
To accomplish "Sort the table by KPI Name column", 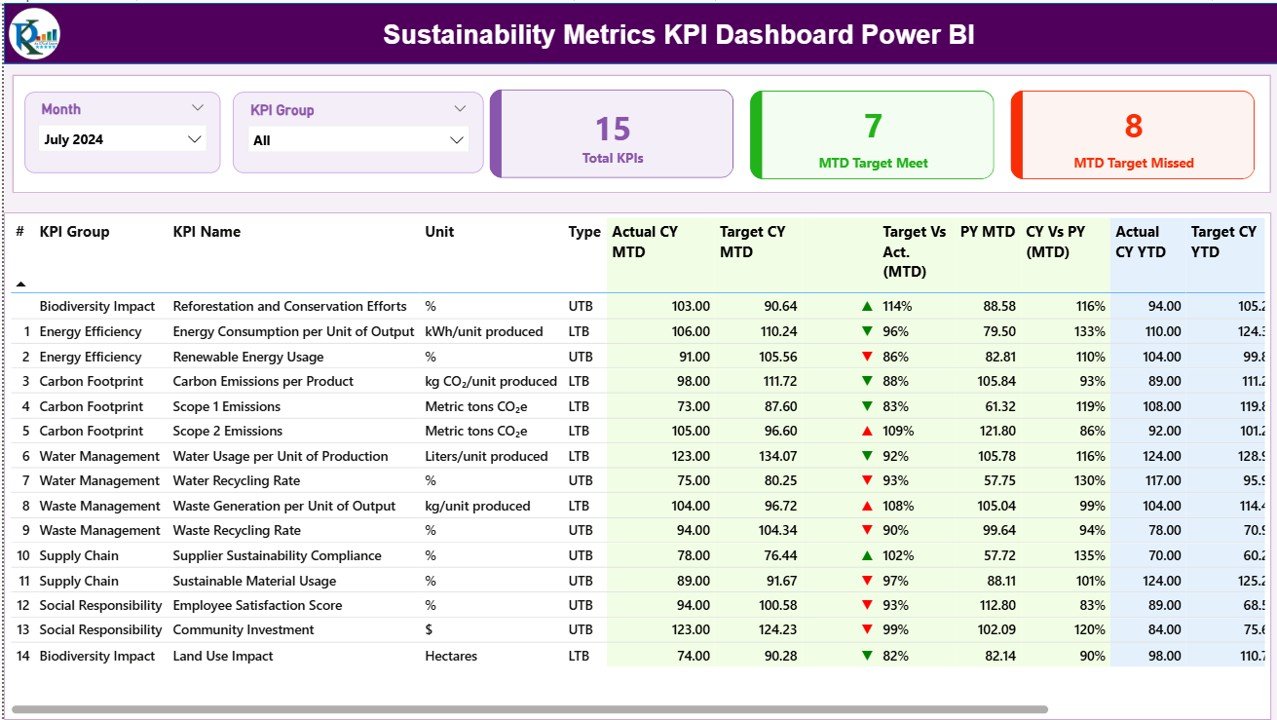I will click(207, 231).
